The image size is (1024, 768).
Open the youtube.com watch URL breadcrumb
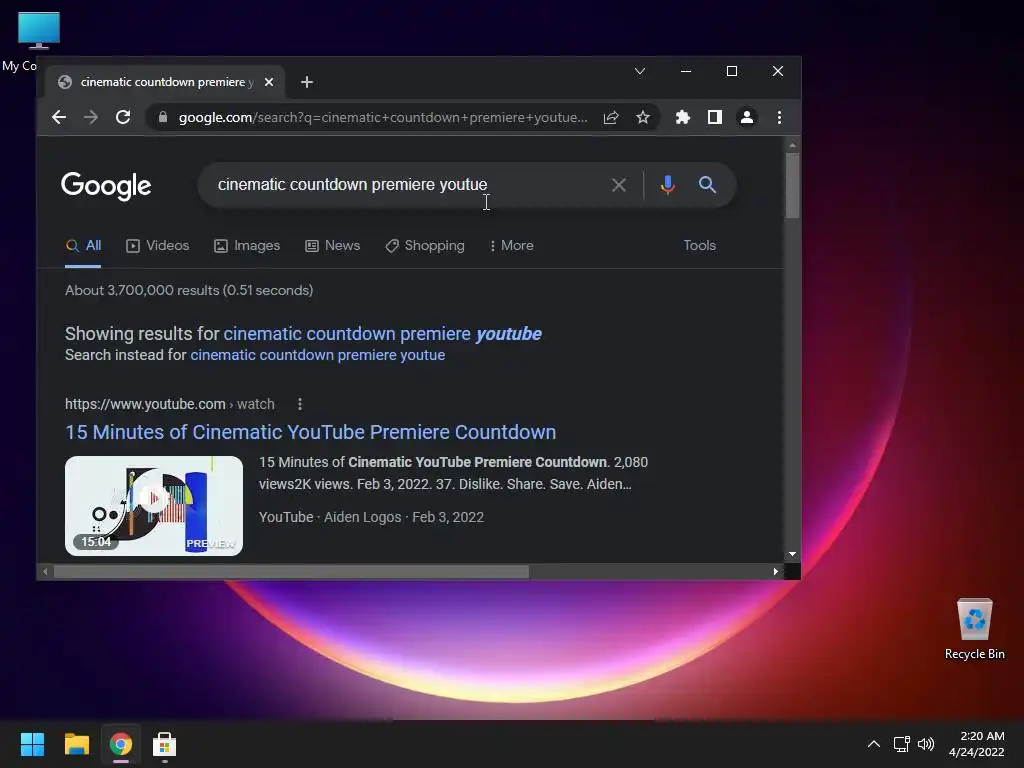pyautogui.click(x=170, y=404)
